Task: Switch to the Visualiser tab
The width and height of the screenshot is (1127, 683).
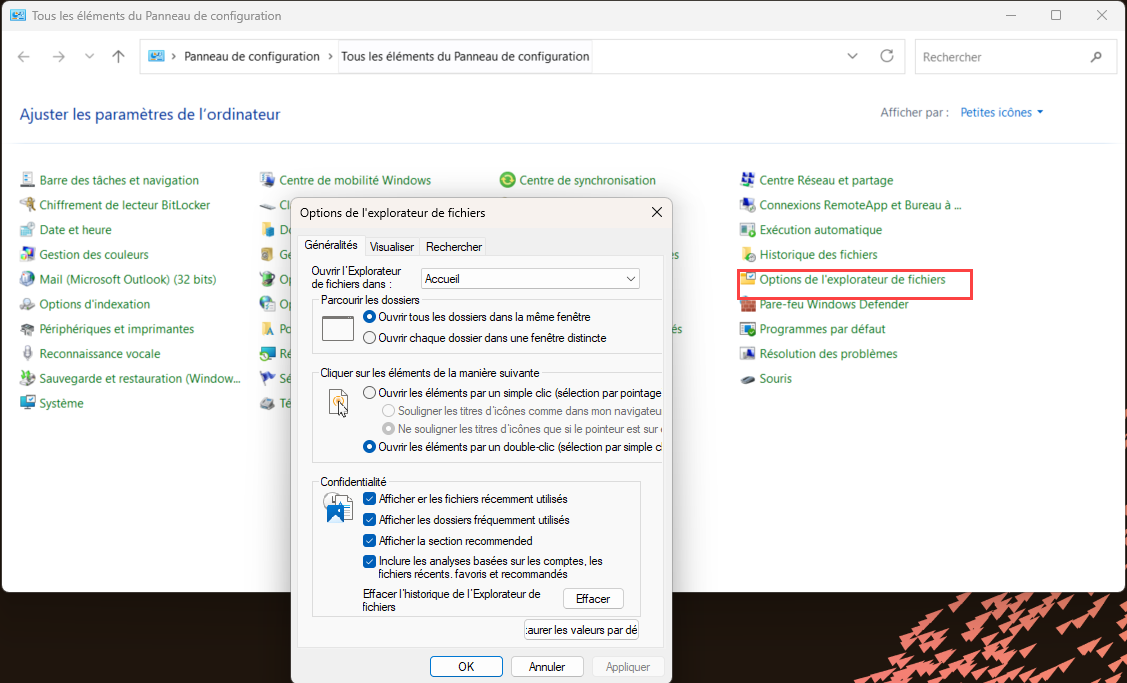Action: click(392, 247)
